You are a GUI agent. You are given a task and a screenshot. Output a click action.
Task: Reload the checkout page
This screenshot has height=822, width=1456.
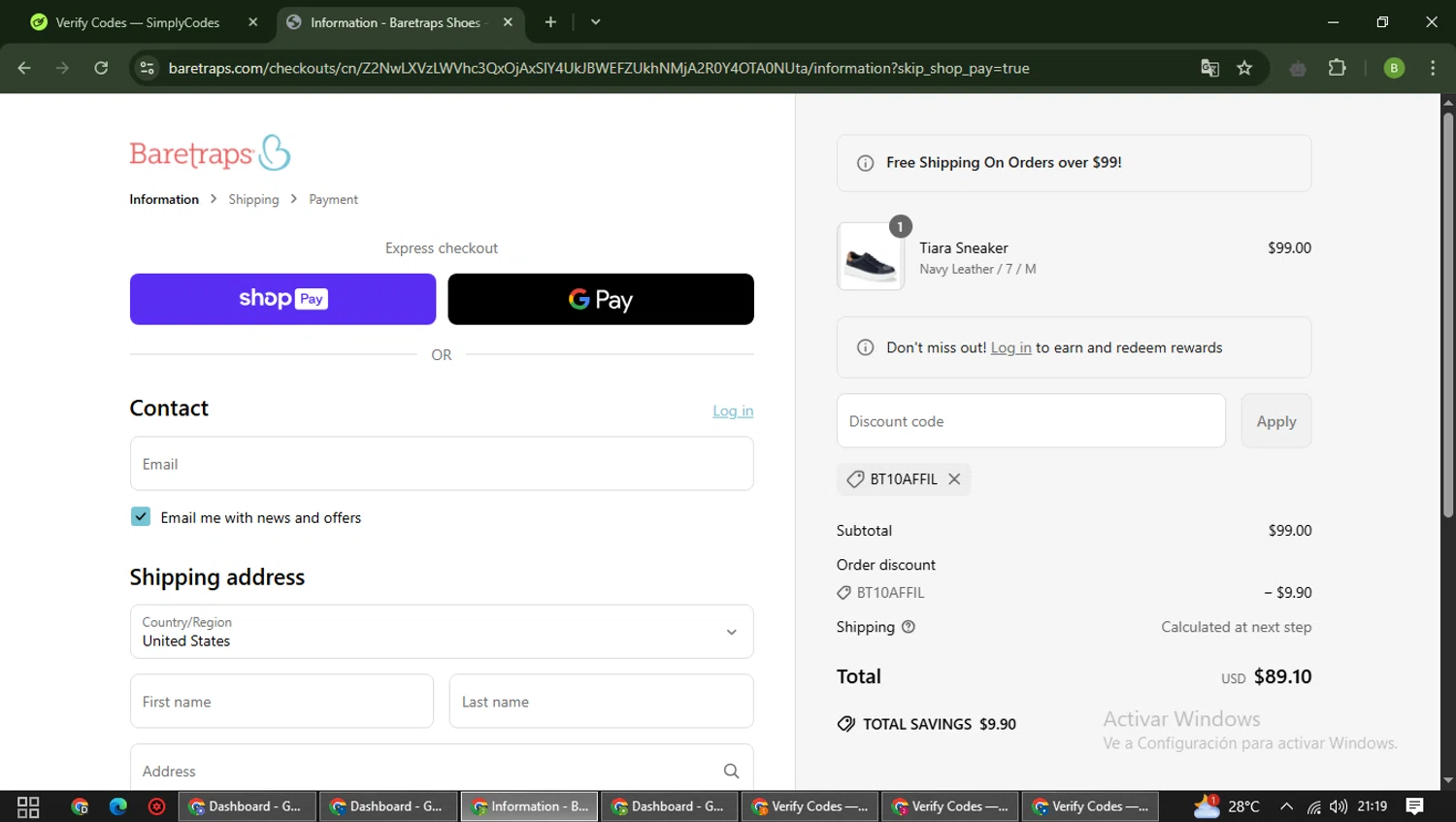click(x=101, y=68)
